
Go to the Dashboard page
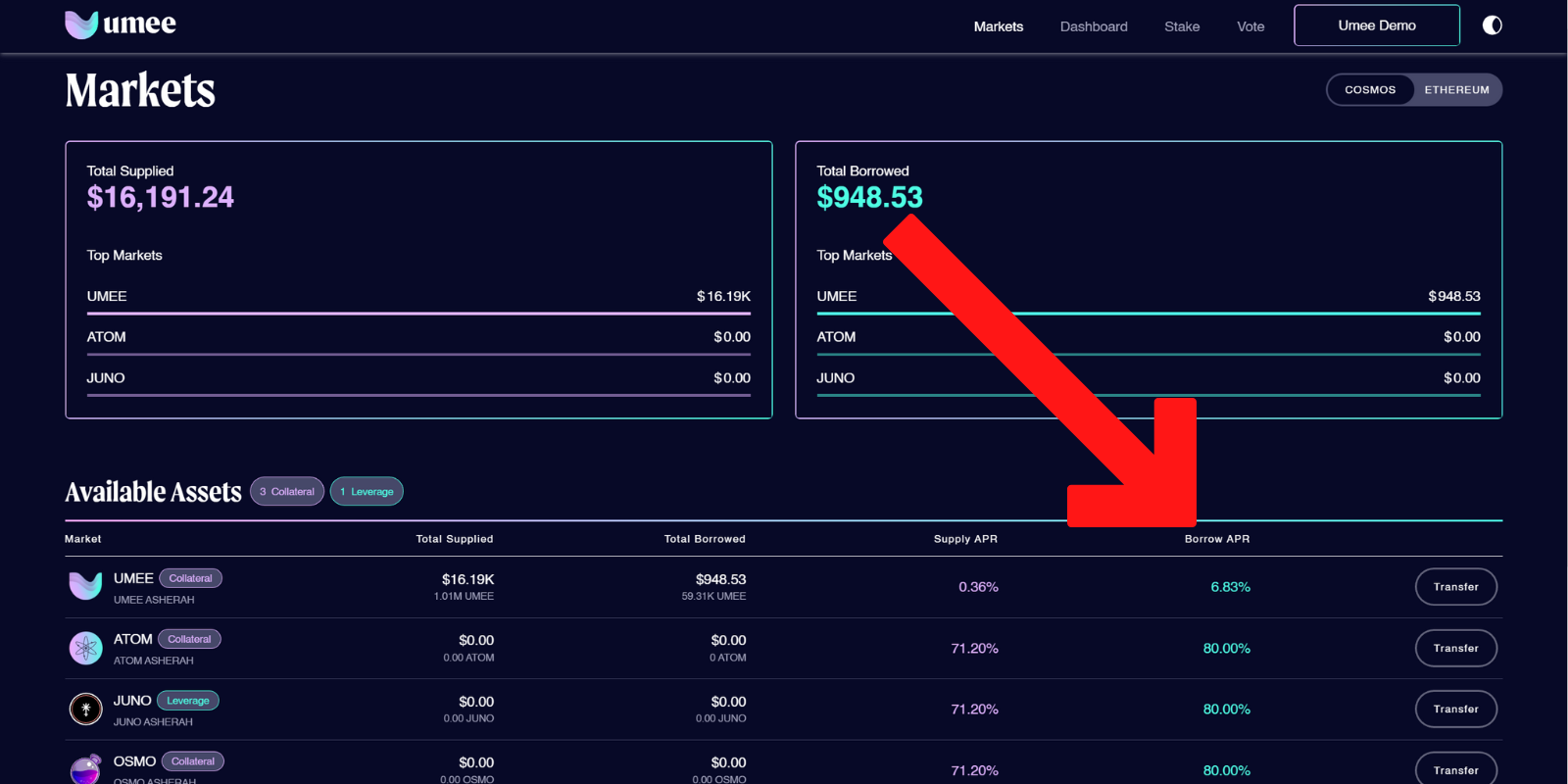pos(1094,26)
